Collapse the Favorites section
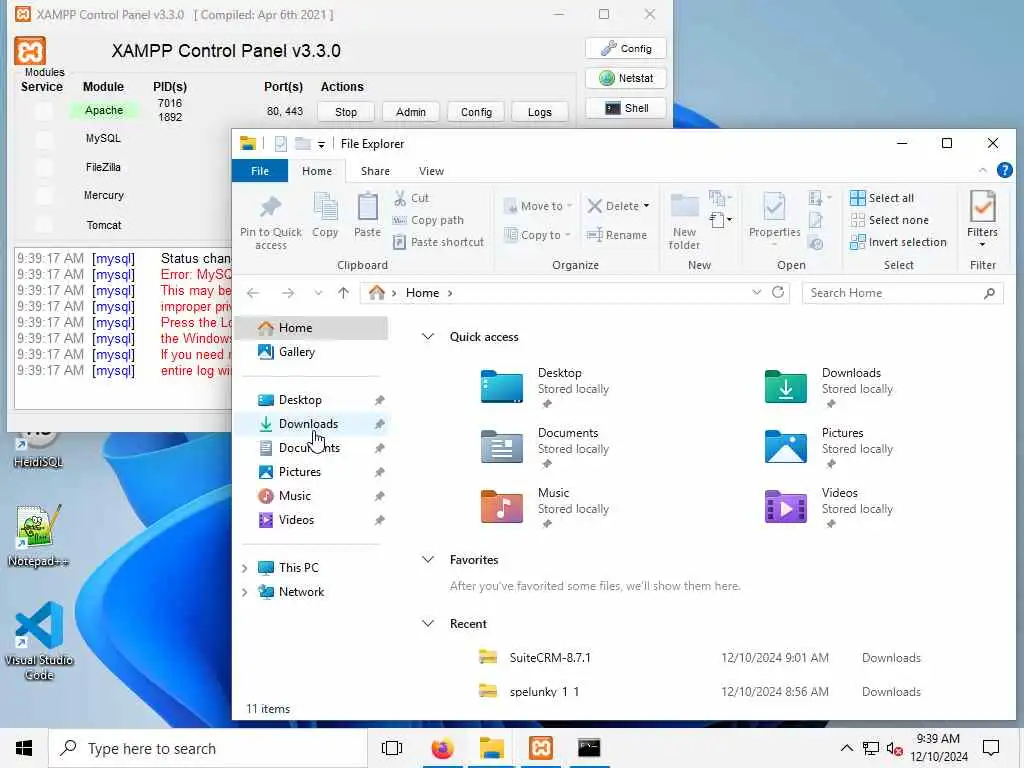1024x768 pixels. (428, 560)
